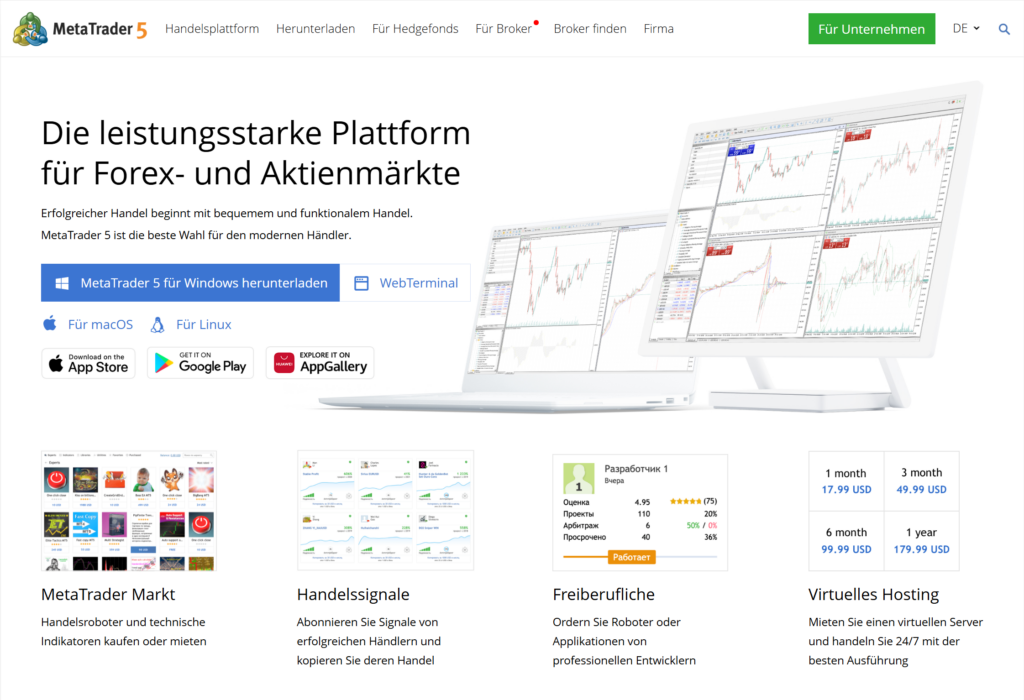Image resolution: width=1024 pixels, height=700 pixels.
Task: Open the Freiberufliche heading link
Action: pyautogui.click(x=603, y=594)
